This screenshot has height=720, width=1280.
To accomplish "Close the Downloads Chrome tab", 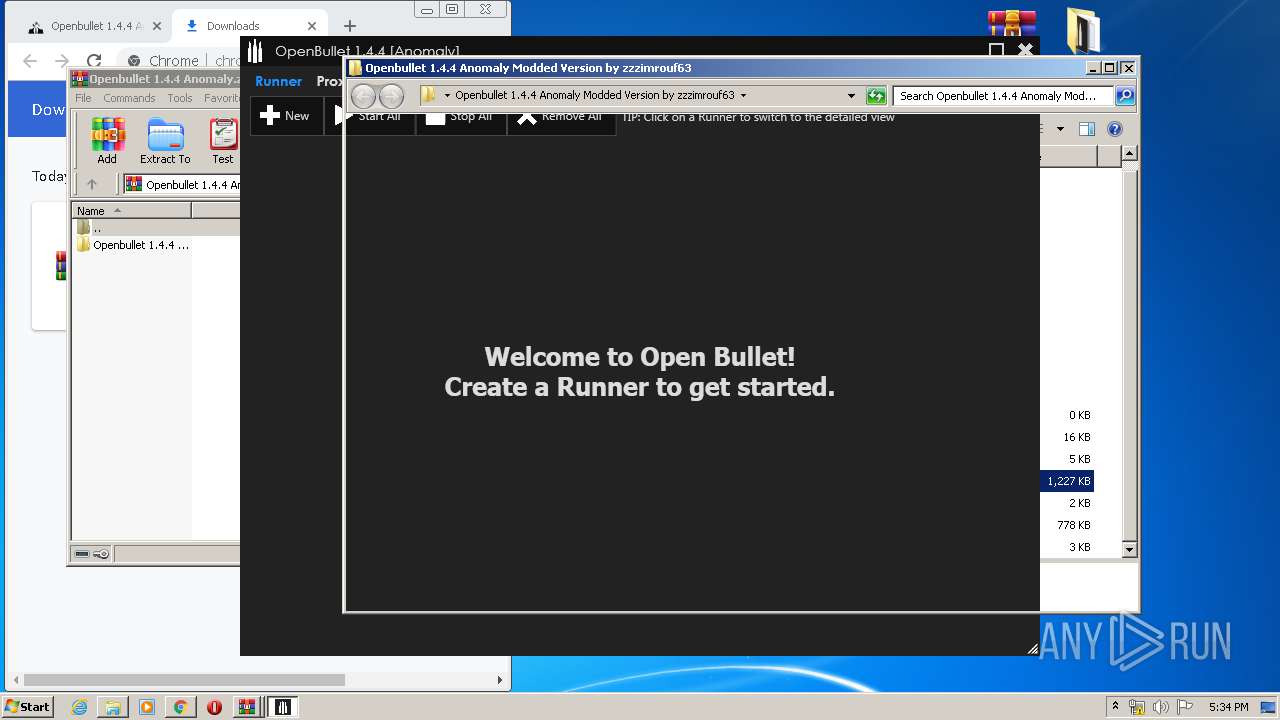I will [312, 27].
